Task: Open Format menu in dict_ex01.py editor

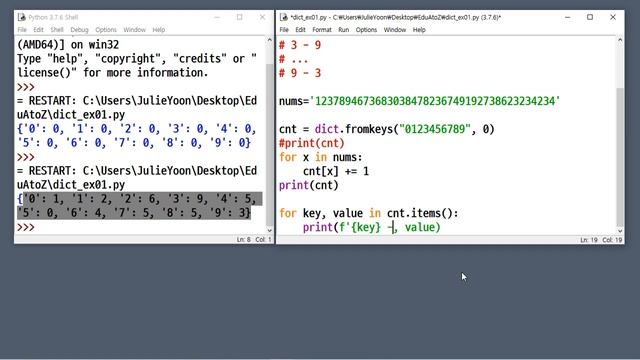Action: [322, 30]
